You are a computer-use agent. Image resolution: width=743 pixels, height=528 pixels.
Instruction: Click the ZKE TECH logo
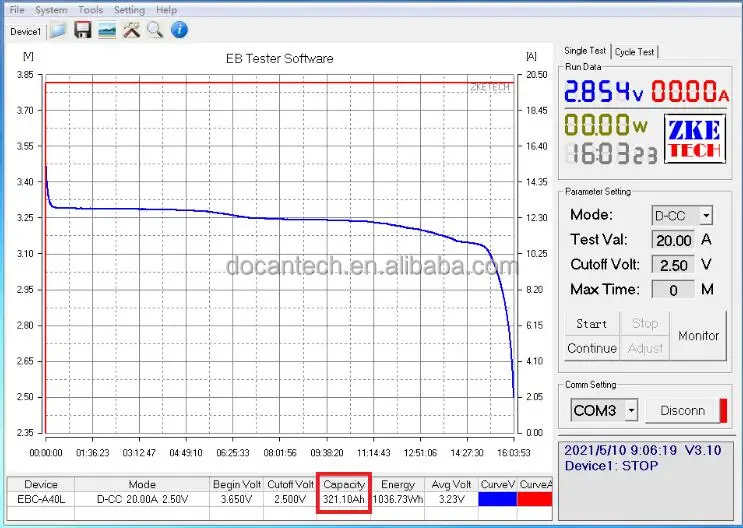point(693,137)
